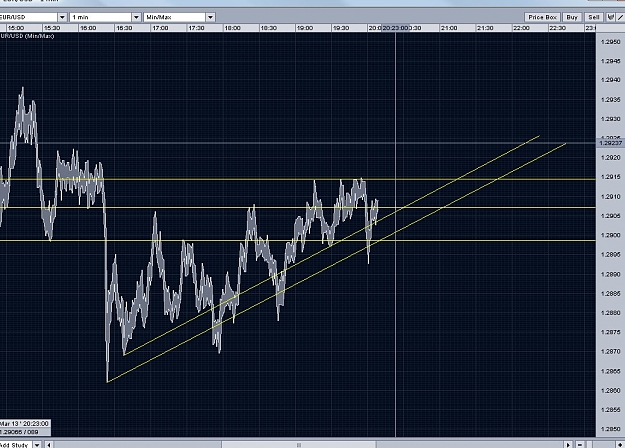Click the 19:30 time axis label

tap(341, 28)
